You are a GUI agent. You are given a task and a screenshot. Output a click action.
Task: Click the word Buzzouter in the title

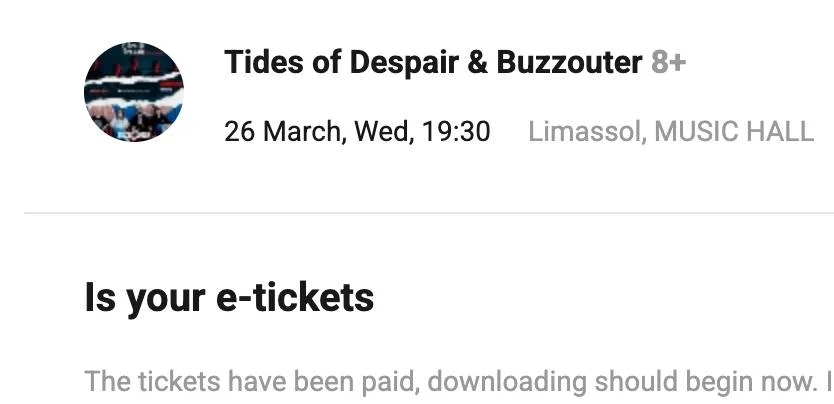coord(569,63)
